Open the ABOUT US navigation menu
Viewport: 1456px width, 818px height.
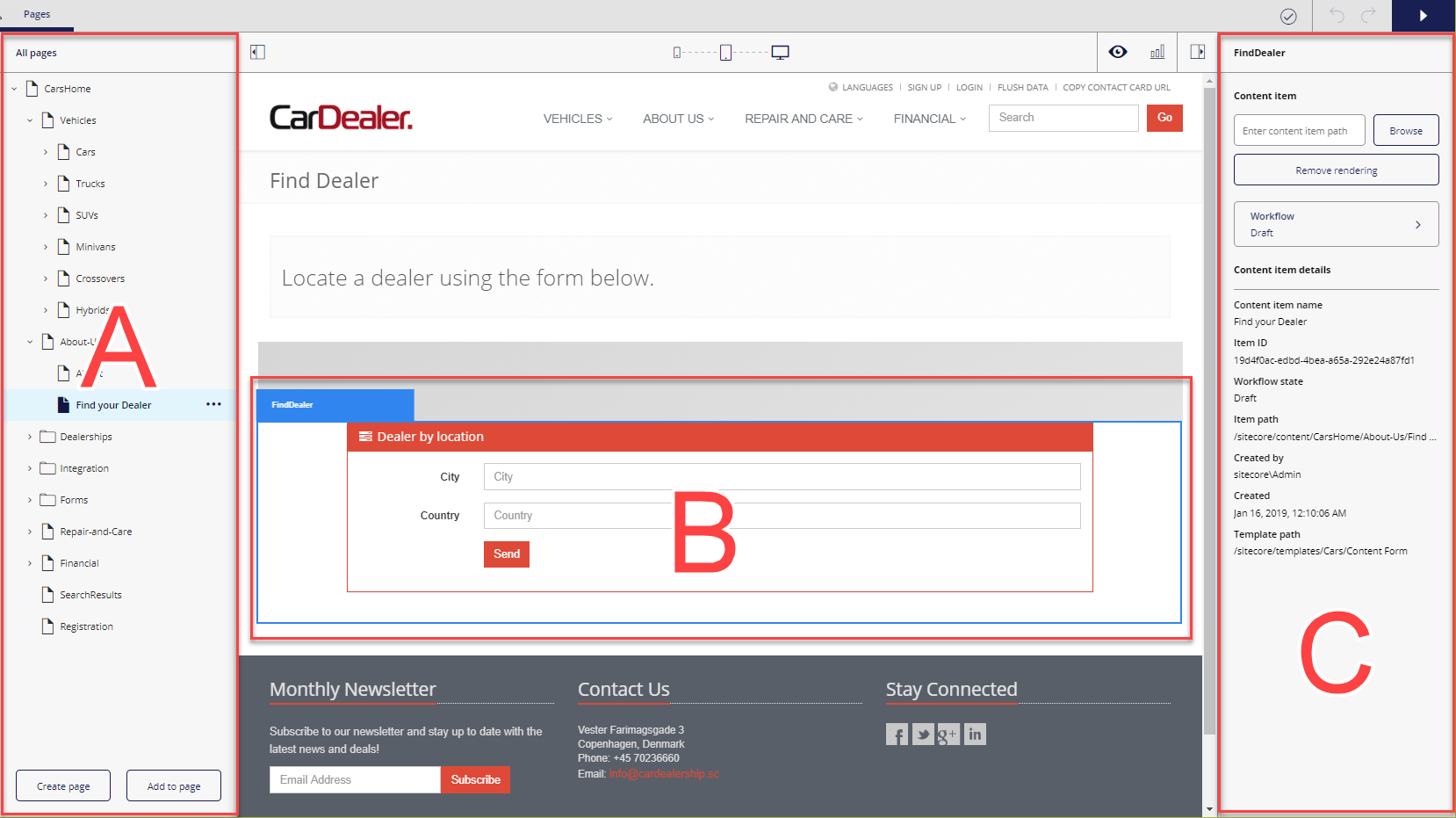click(679, 119)
